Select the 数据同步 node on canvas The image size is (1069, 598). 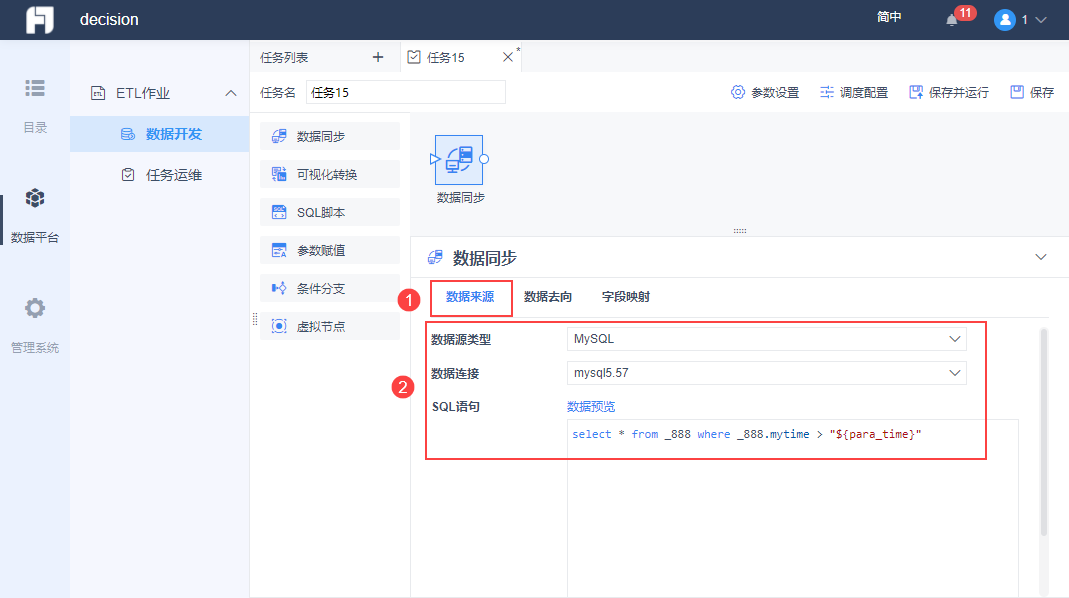tap(459, 160)
